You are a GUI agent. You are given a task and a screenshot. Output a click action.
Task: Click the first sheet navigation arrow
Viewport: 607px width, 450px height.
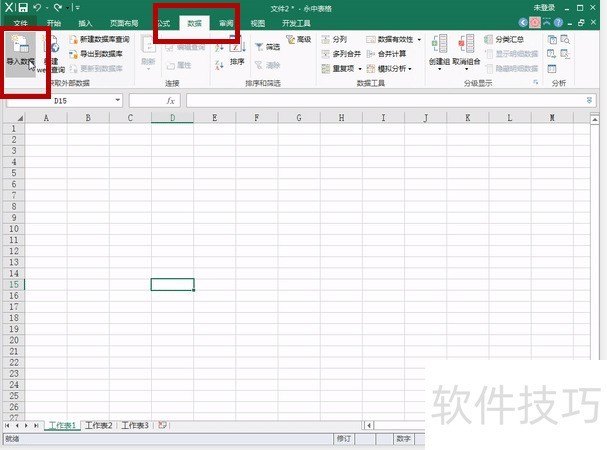[7, 426]
